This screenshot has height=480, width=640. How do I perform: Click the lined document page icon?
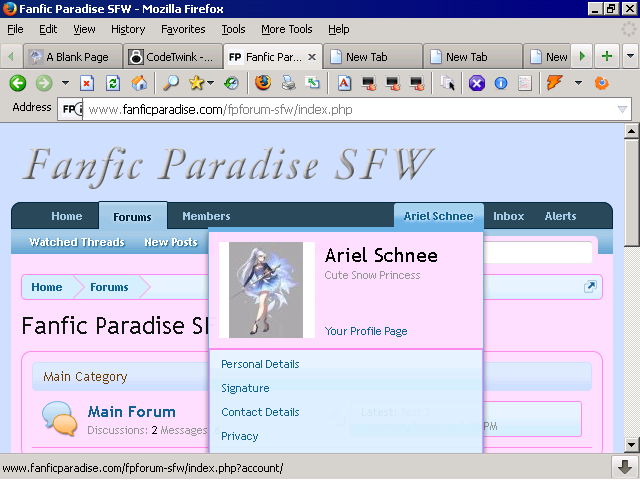[x=524, y=83]
